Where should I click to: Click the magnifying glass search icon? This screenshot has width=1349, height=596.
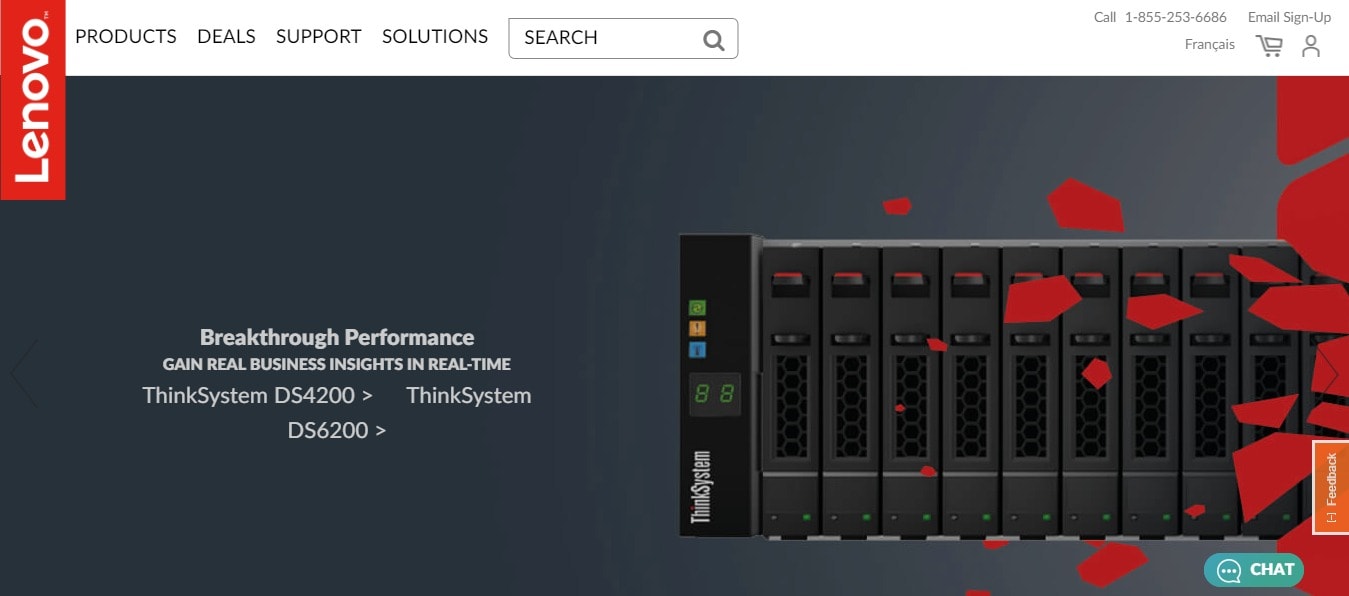[x=713, y=40]
